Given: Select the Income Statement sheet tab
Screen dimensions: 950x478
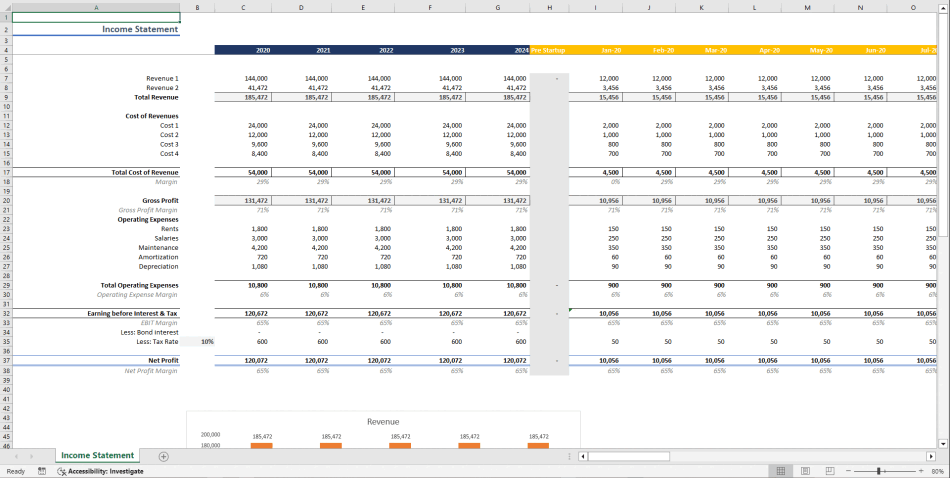Looking at the screenshot, I should click(x=97, y=456).
